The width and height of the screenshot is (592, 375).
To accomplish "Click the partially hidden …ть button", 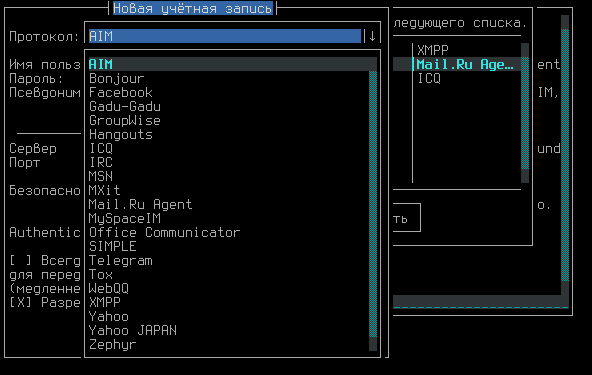I will [x=407, y=218].
